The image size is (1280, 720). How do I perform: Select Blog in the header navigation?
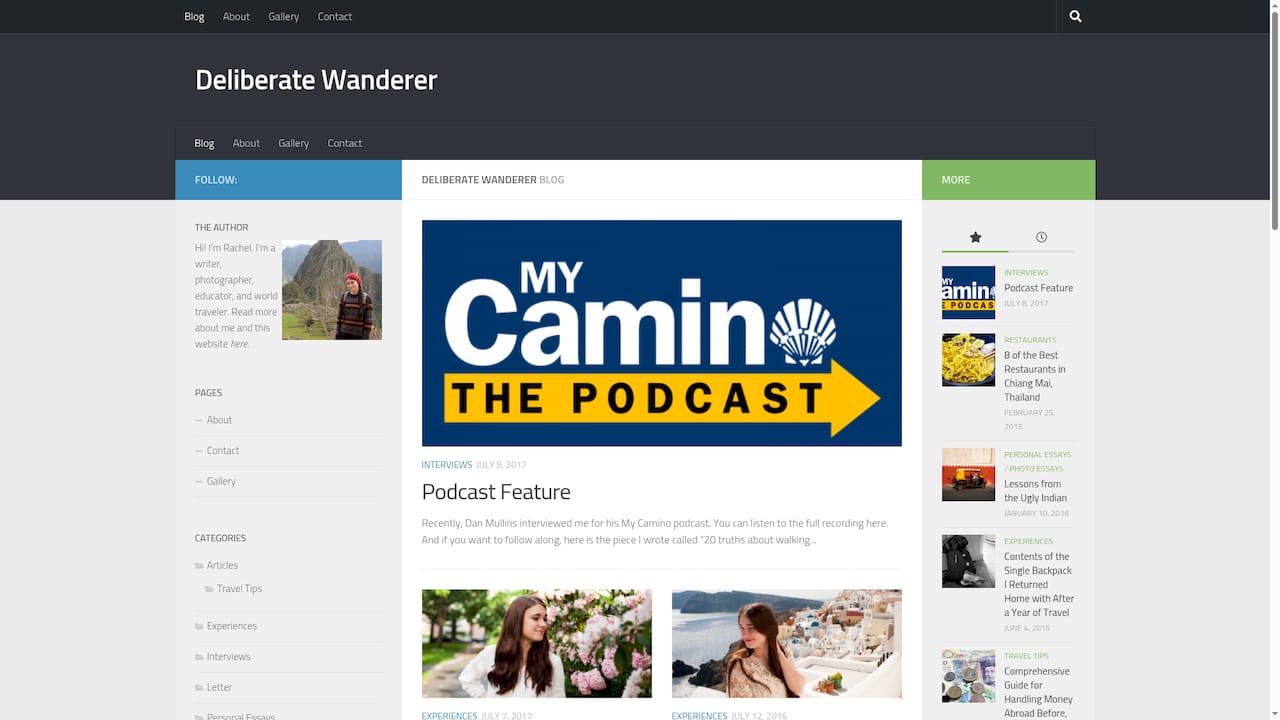coord(204,143)
